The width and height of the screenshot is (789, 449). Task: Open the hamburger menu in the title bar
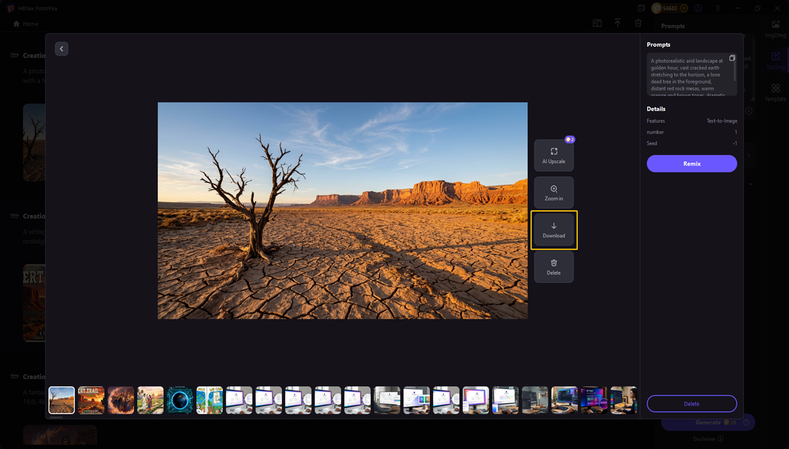tap(716, 8)
